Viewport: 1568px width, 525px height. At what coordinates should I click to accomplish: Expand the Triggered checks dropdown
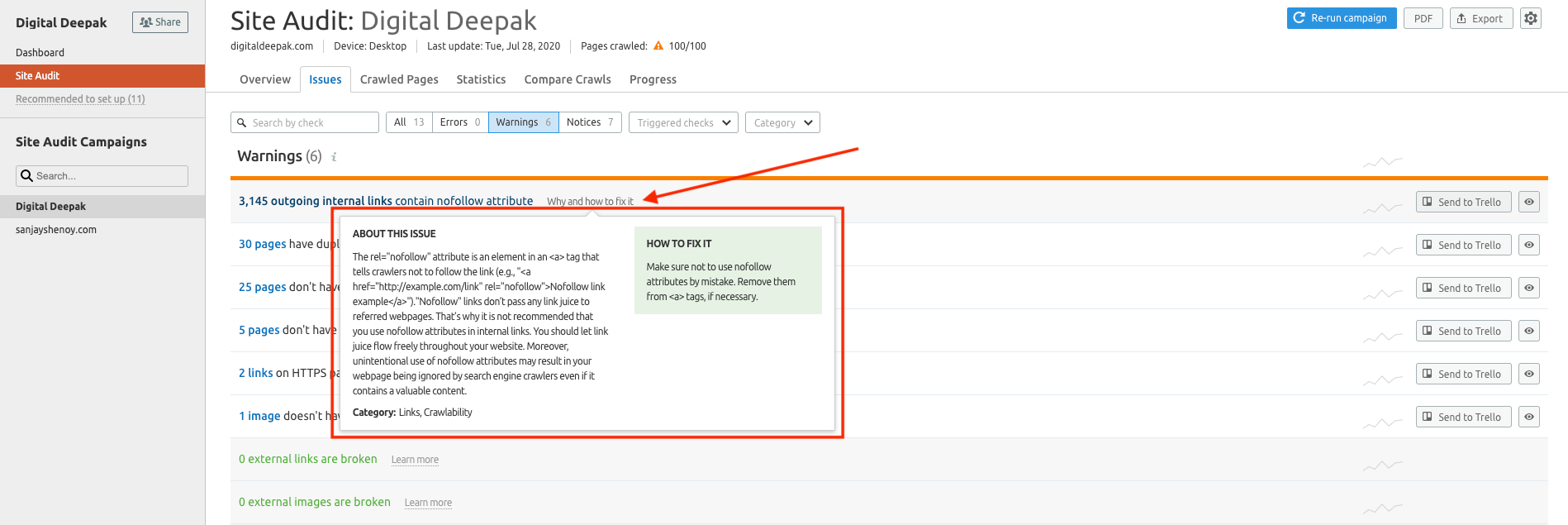click(x=683, y=122)
